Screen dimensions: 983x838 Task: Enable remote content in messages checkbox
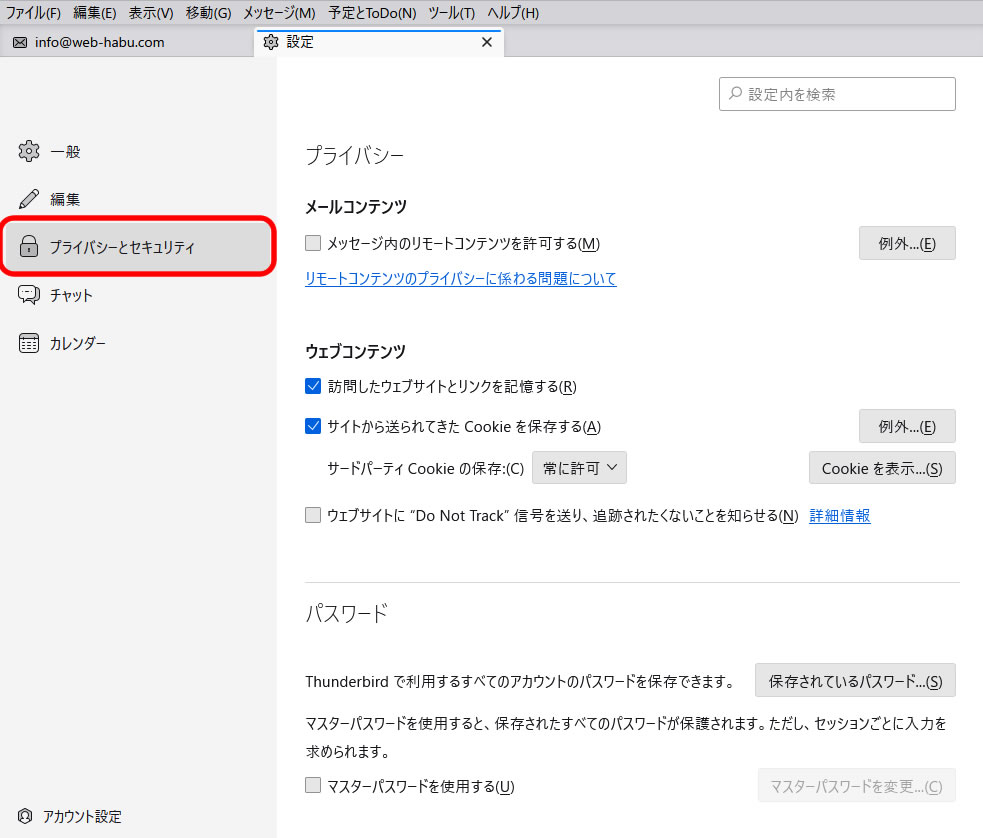pyautogui.click(x=313, y=243)
